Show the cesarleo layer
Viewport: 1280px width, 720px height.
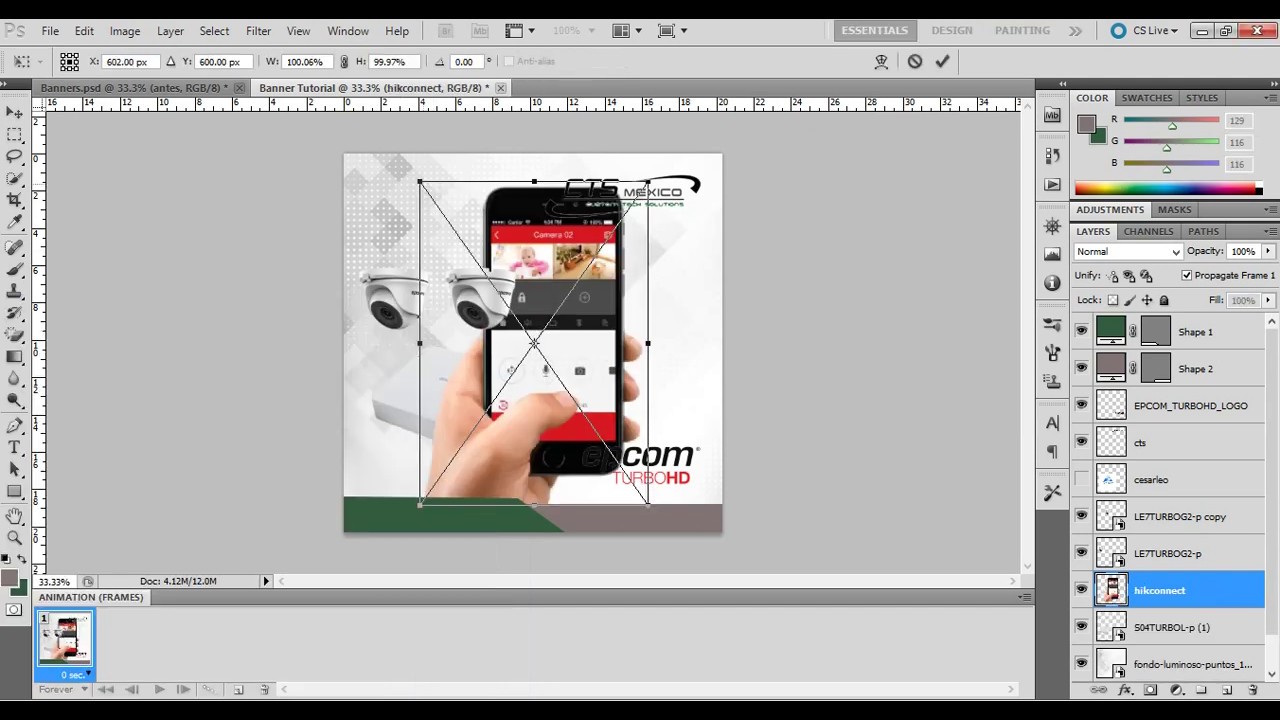click(x=1081, y=479)
